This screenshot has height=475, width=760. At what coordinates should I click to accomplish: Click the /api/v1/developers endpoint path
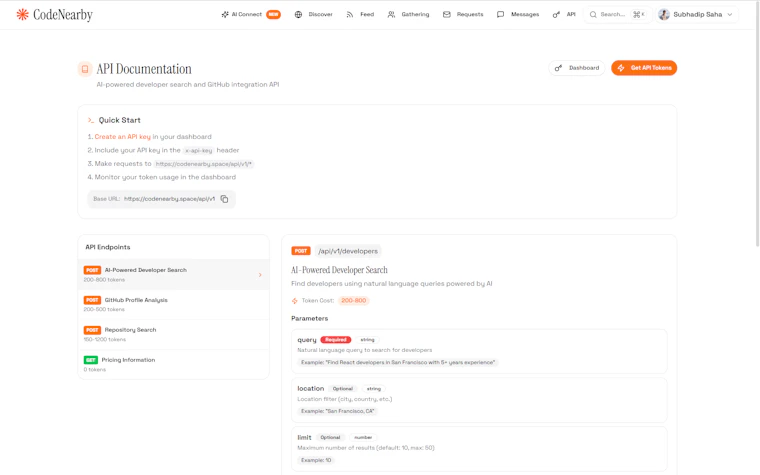pyautogui.click(x=348, y=251)
